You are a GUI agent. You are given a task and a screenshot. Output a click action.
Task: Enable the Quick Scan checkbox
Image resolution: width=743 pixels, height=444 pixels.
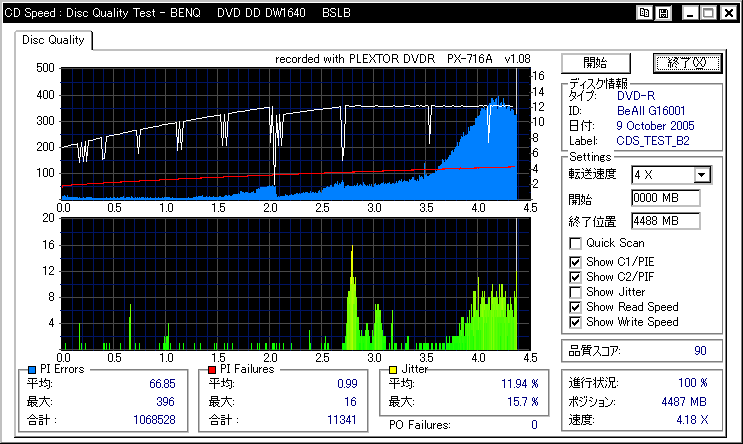pyautogui.click(x=575, y=244)
